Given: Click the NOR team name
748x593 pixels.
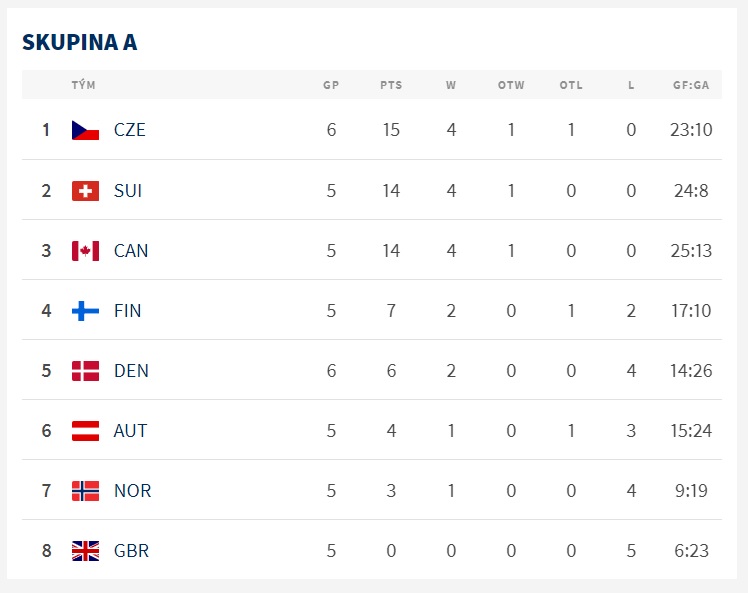Looking at the screenshot, I should coord(133,491).
